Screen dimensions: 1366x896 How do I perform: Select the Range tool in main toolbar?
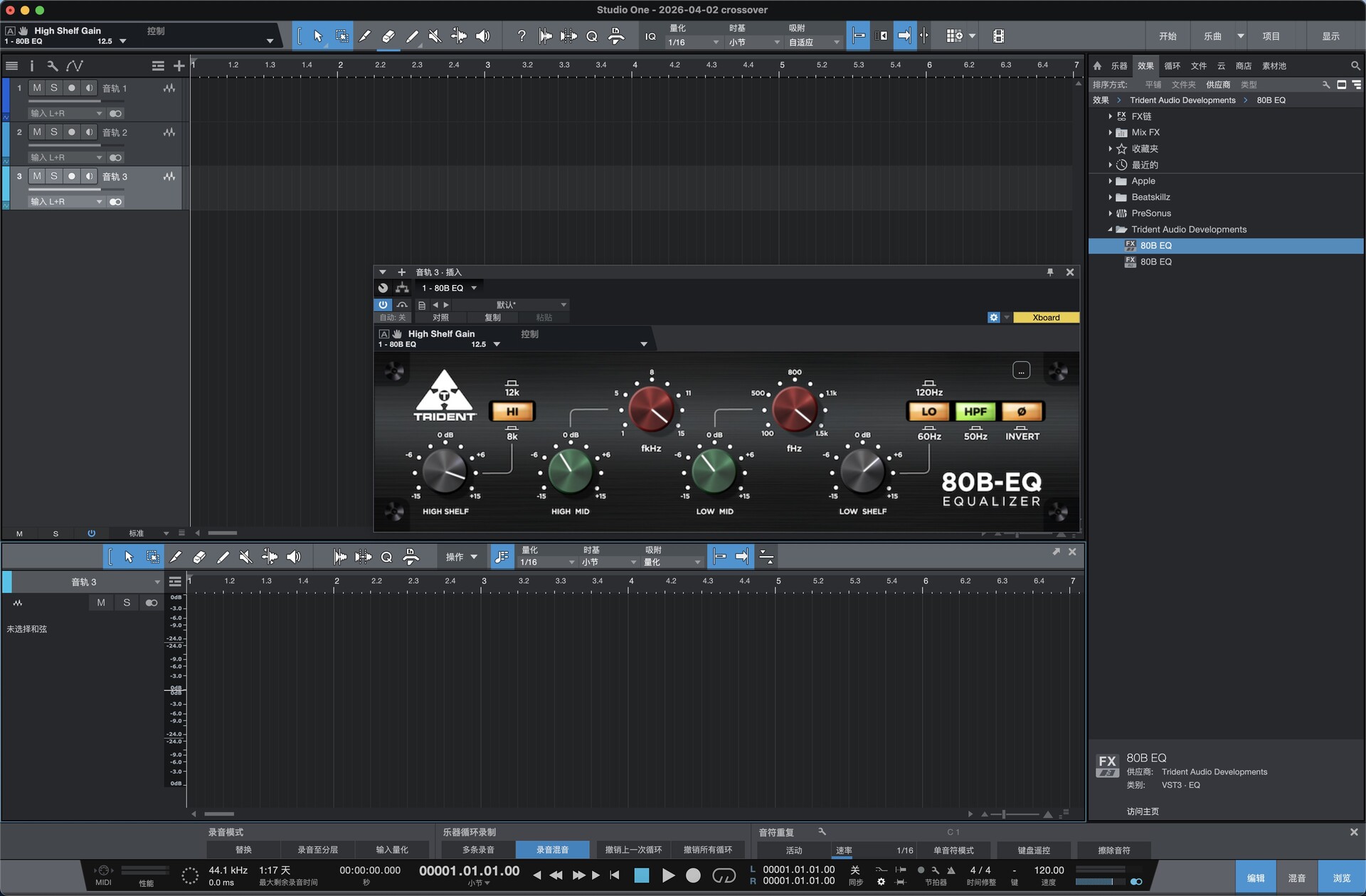[342, 36]
